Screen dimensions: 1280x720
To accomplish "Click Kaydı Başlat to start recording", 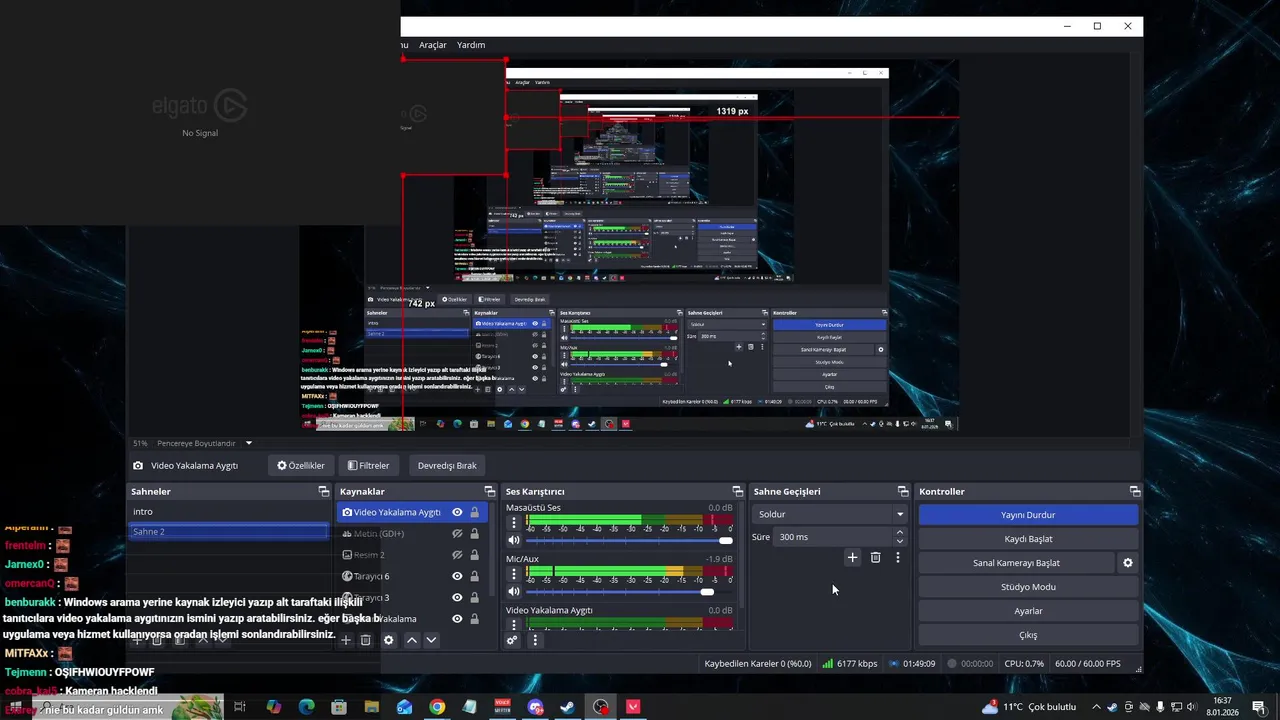I will [1028, 539].
